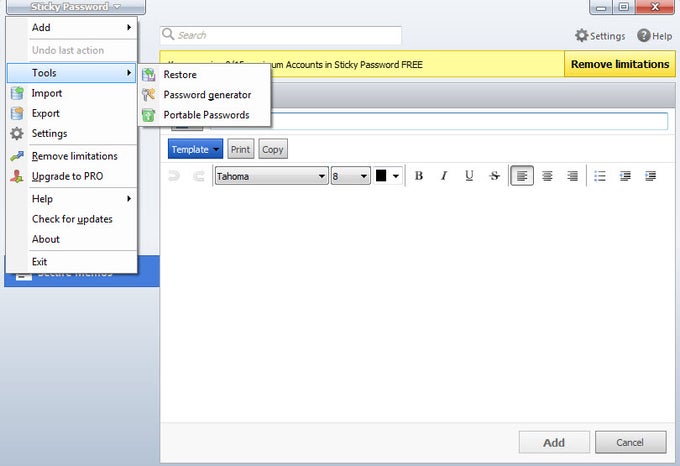680x466 pixels.
Task: Click the Upgrade to PRO person icon
Action: [x=17, y=176]
